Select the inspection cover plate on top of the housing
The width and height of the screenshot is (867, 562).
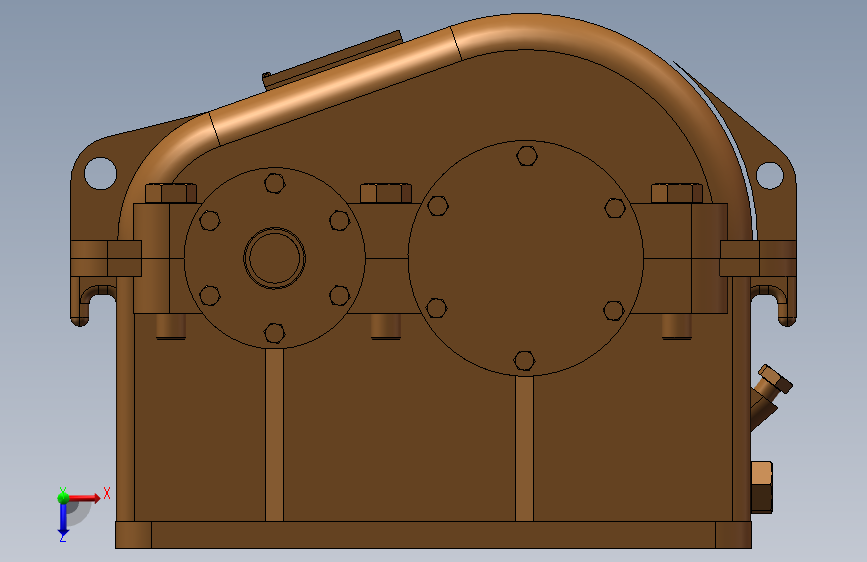332,61
